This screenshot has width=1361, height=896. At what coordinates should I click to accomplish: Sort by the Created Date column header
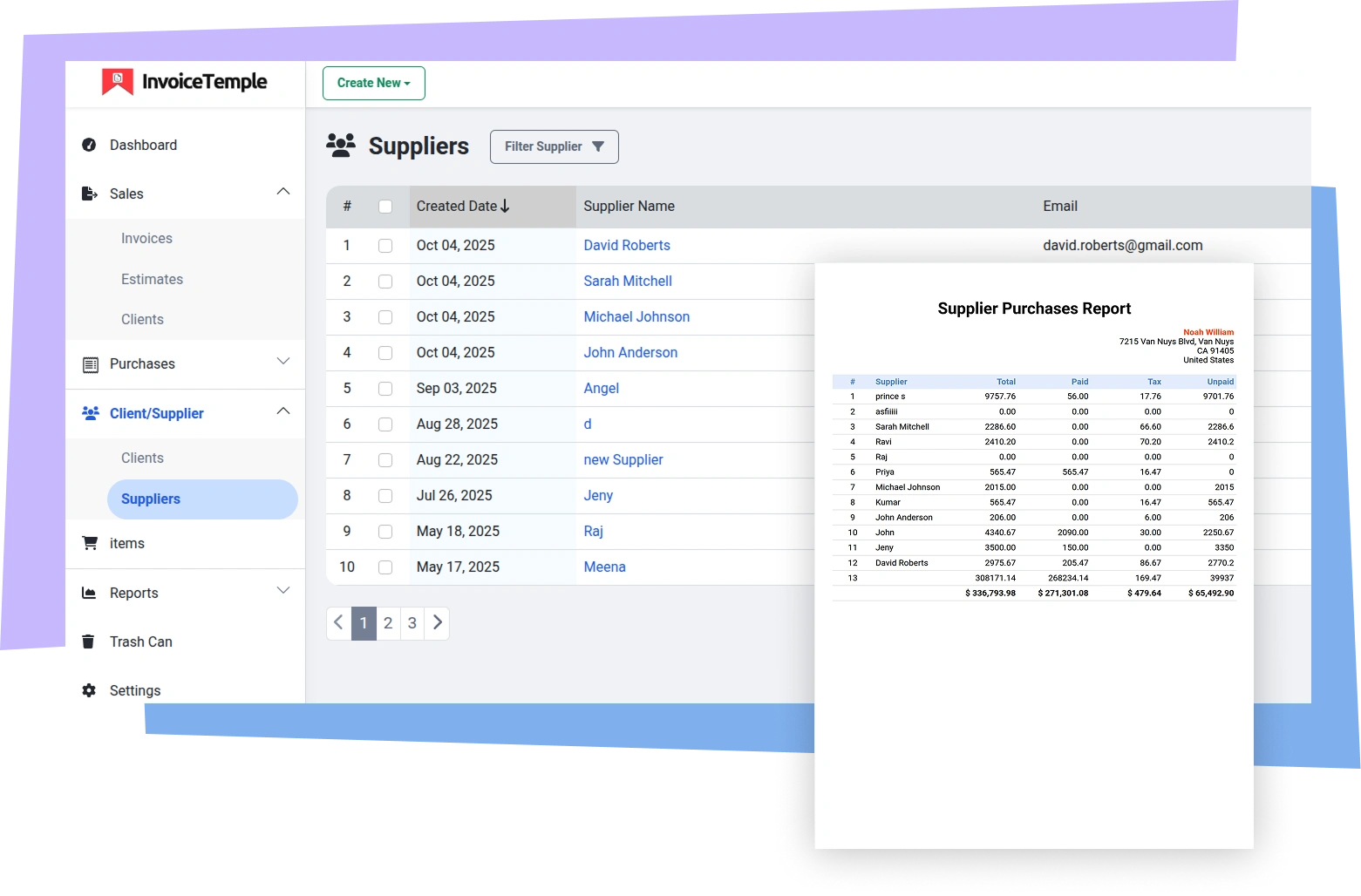coord(463,207)
